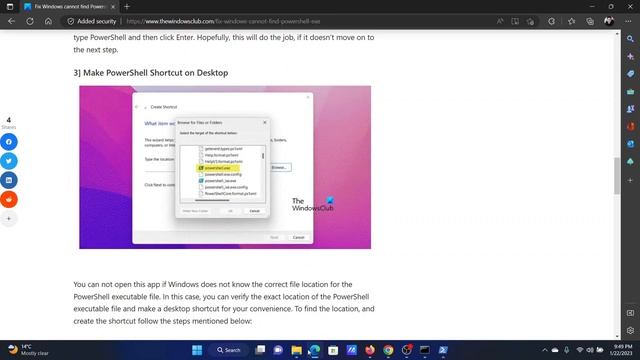Open OneDrive cloud tray icon
Screen dimensions: 640x360
tap(555, 350)
